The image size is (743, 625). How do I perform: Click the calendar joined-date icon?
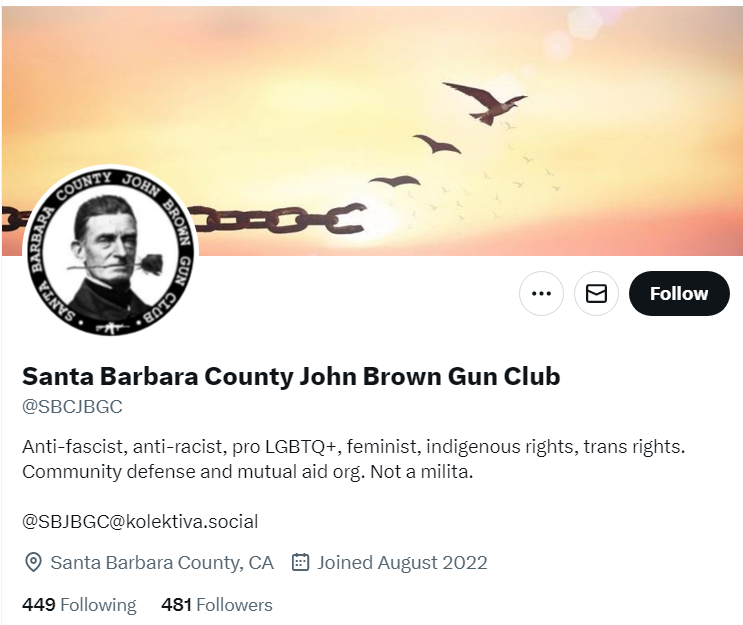click(300, 562)
